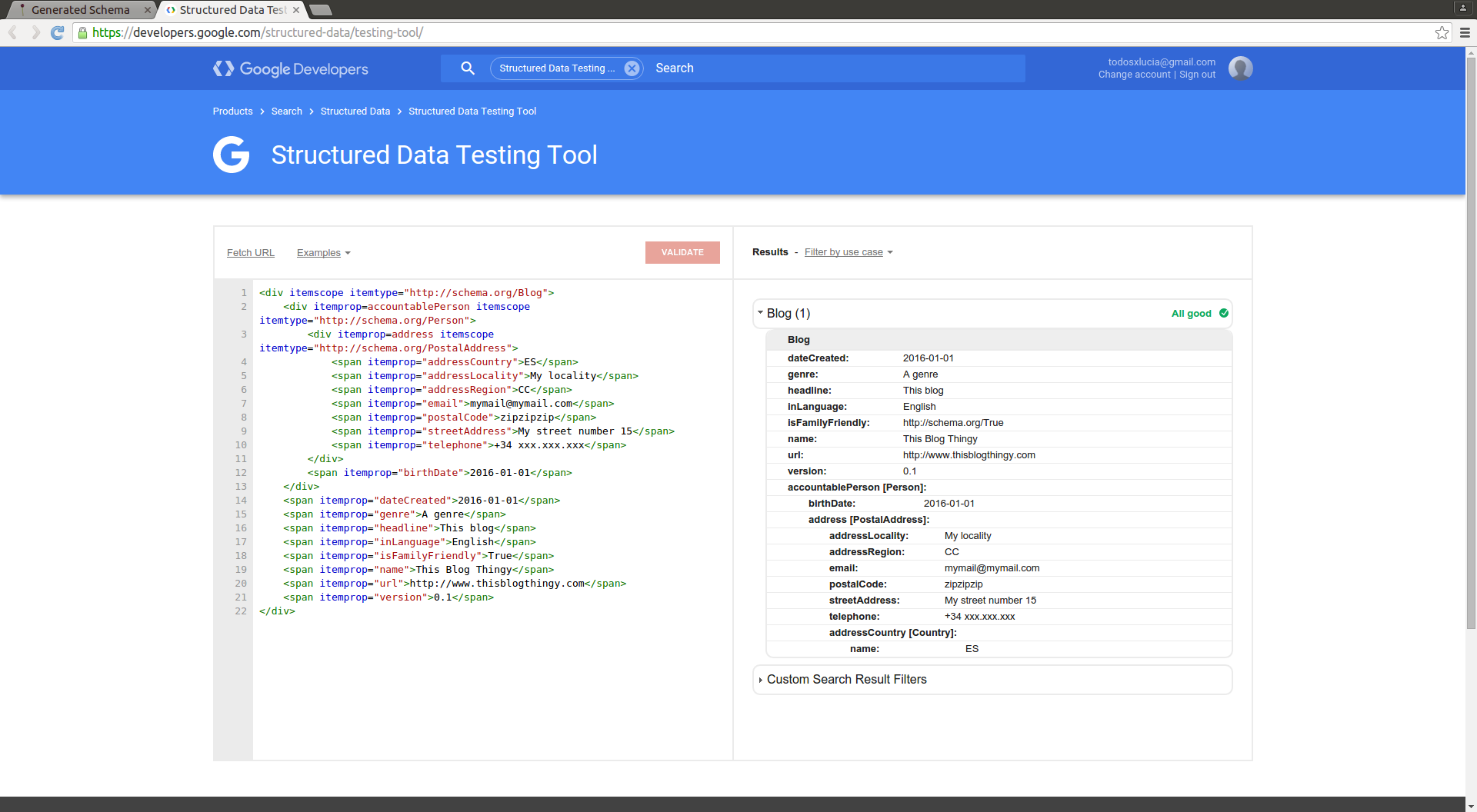Click in the header Search input field
Image resolution: width=1477 pixels, height=812 pixels.
(831, 68)
